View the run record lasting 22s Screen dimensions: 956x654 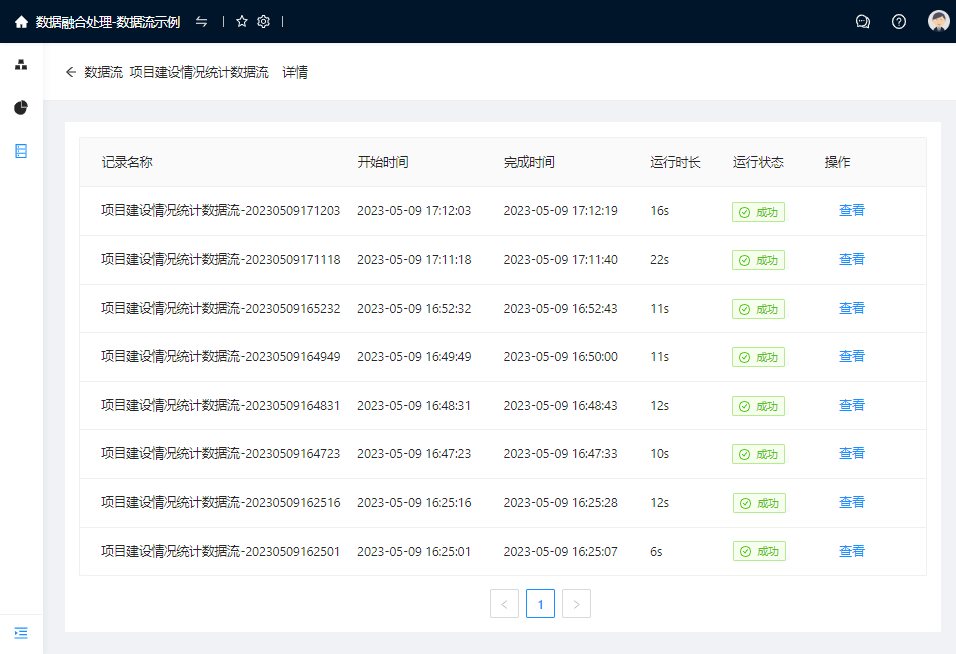(x=851, y=260)
